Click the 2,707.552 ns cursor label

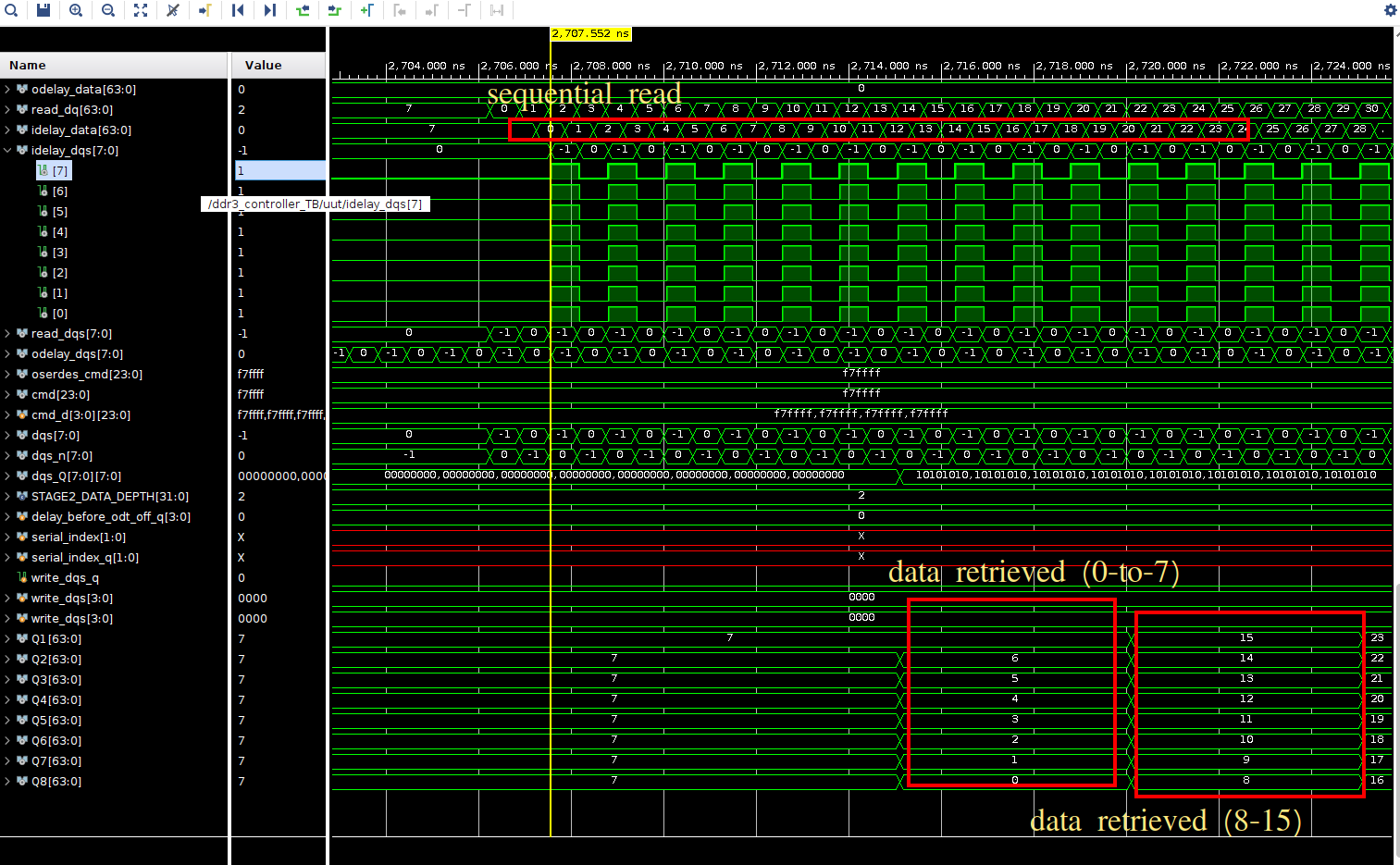590,33
